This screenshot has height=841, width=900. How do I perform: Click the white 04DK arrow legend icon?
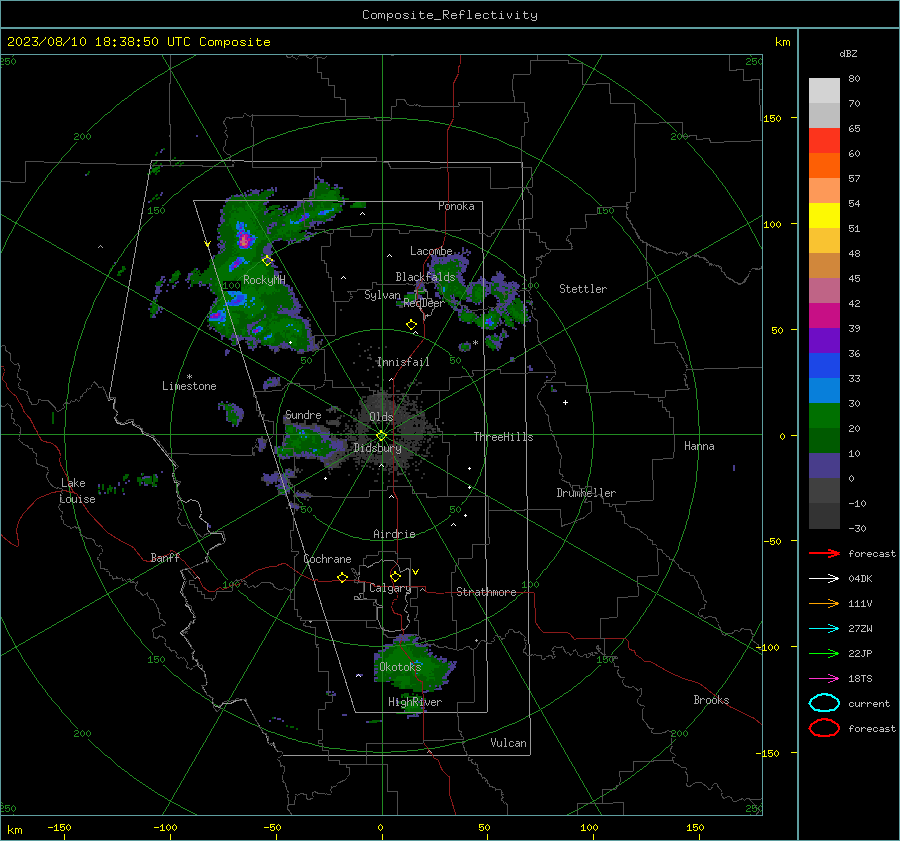(x=824, y=579)
